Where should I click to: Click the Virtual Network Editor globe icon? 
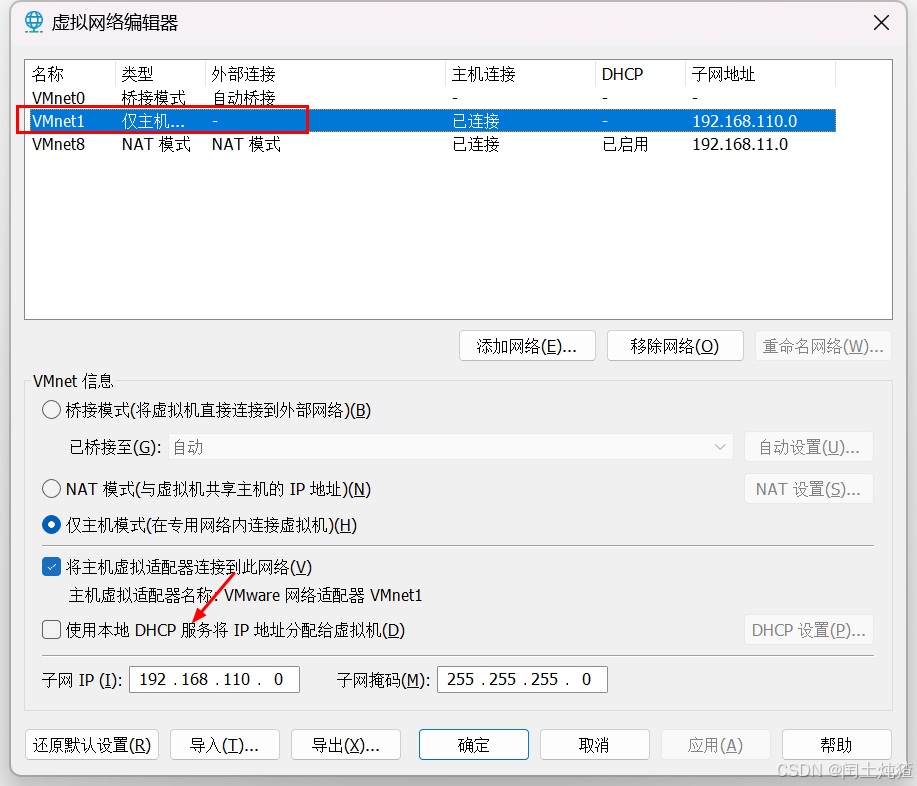coord(34,22)
